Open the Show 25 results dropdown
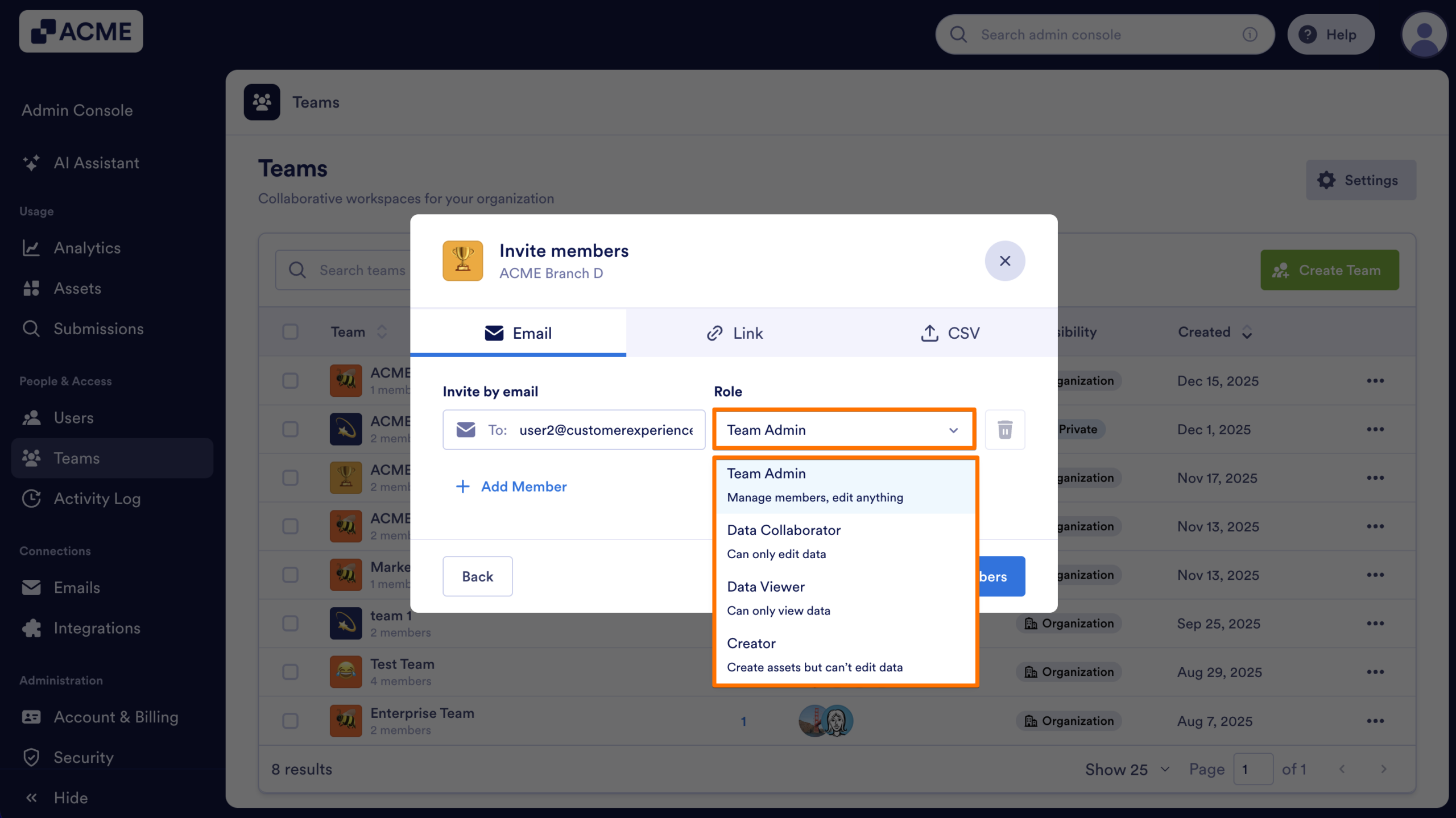Image resolution: width=1456 pixels, height=818 pixels. click(1127, 769)
